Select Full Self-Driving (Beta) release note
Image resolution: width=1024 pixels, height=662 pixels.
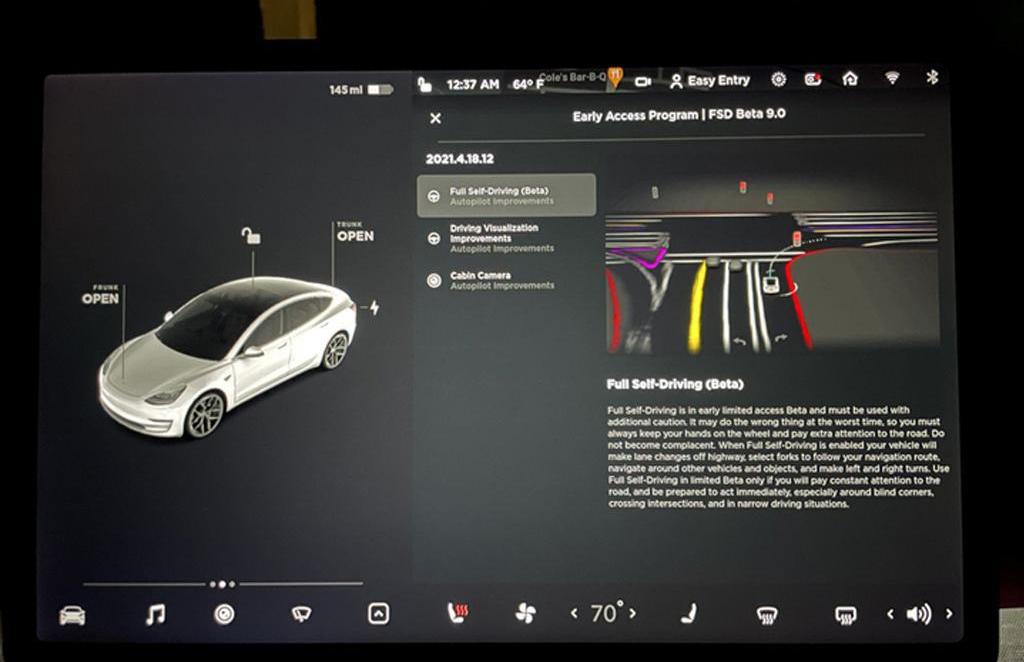(506, 195)
